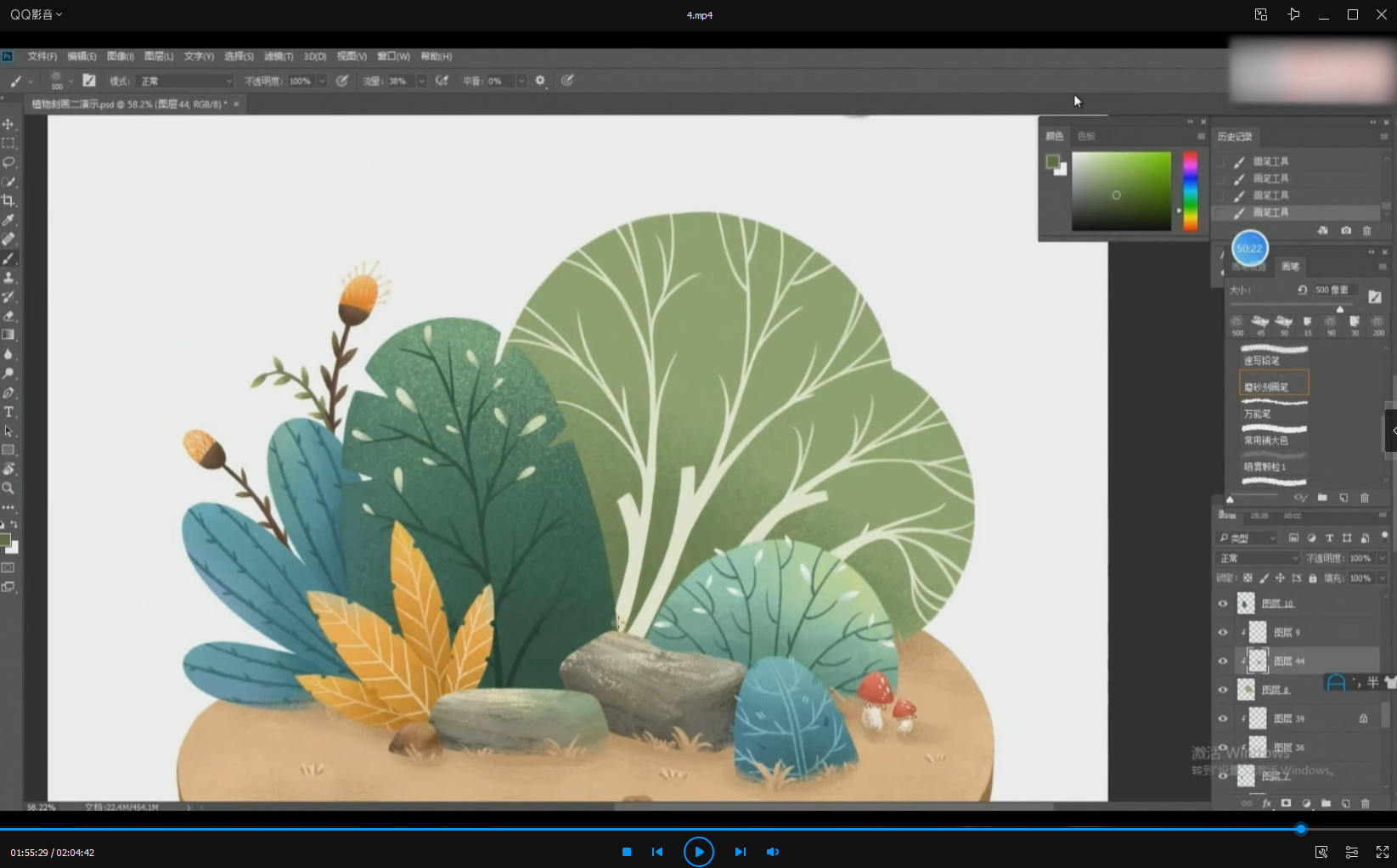Hide layer 图层 39 using eye icon
The image size is (1397, 868).
click(1223, 719)
